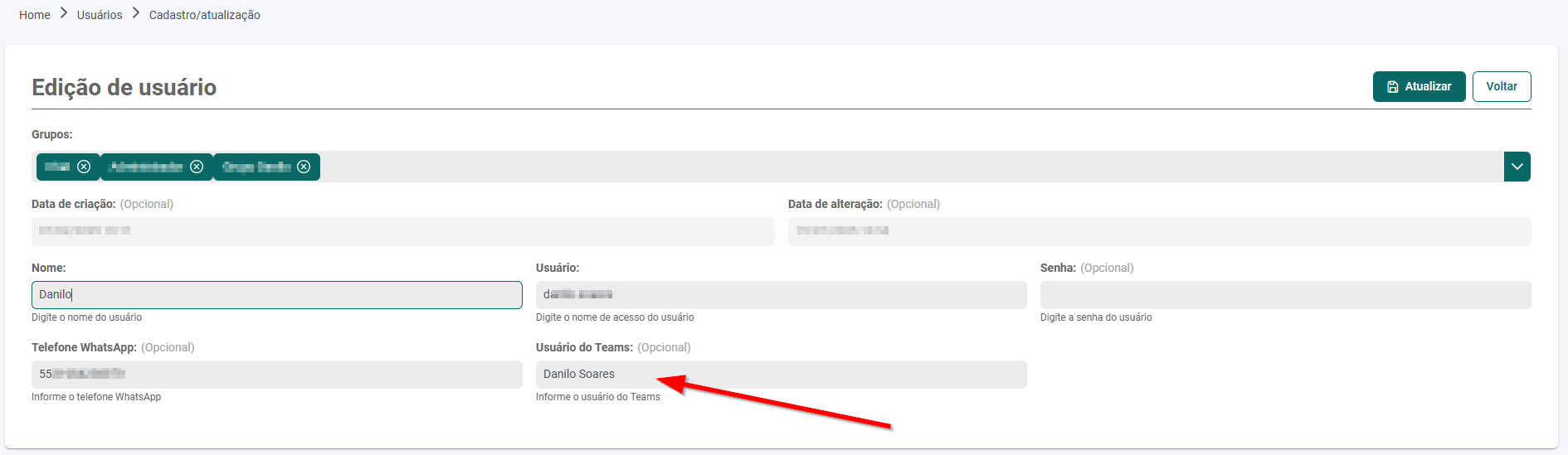1568x455 pixels.
Task: Click Cadastro/atualização breadcrumb item
Action: click(205, 15)
